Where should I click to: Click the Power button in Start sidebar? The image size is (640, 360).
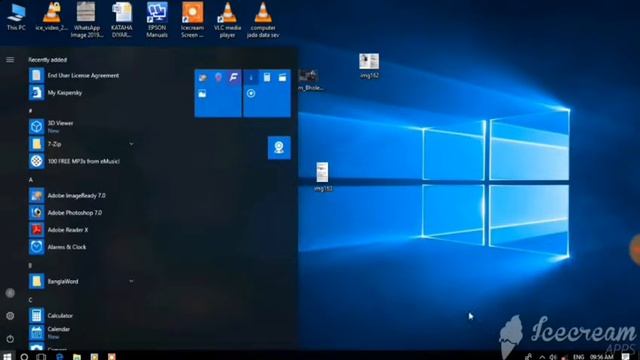click(10, 339)
